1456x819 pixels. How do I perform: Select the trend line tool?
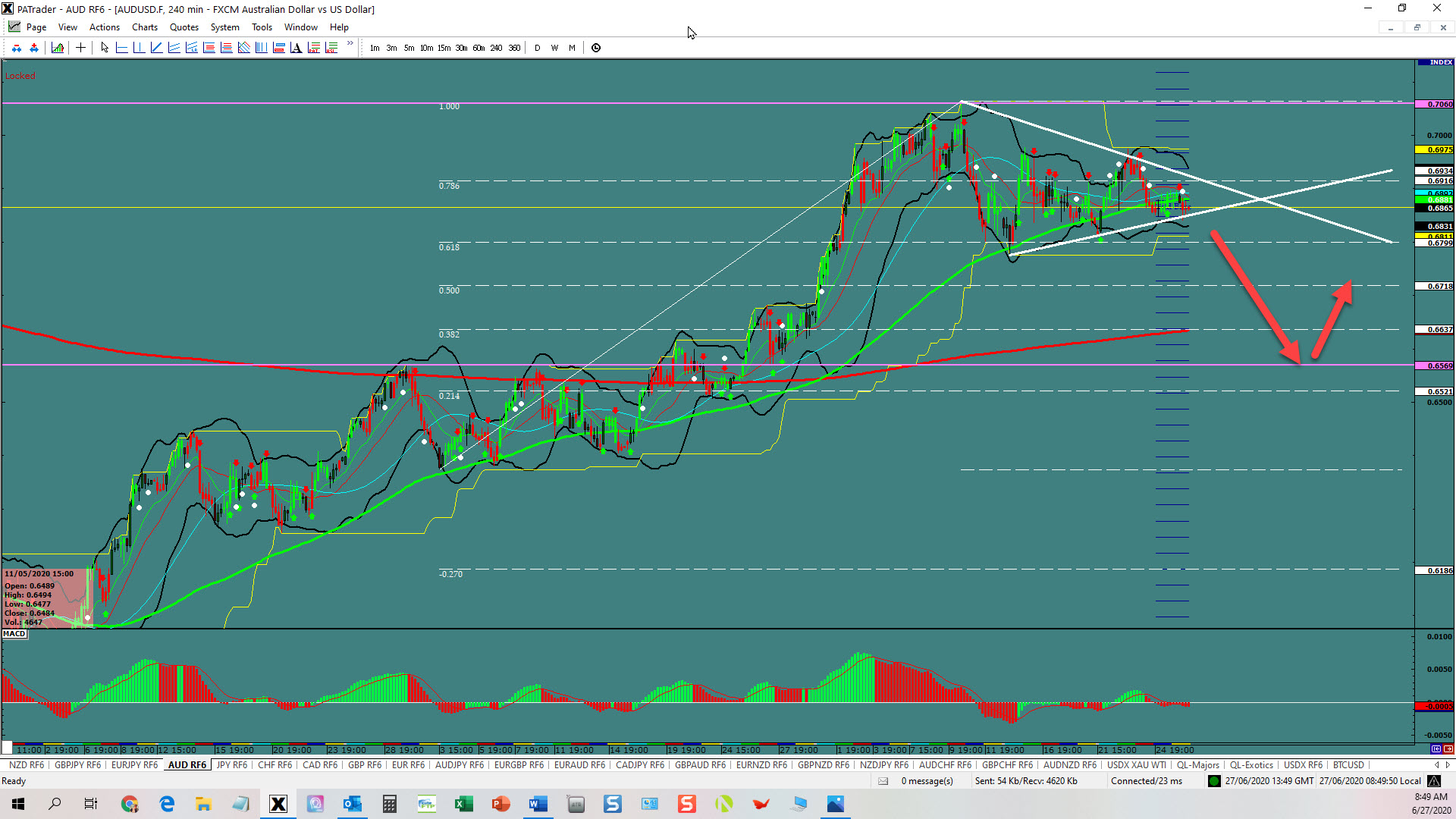click(156, 48)
